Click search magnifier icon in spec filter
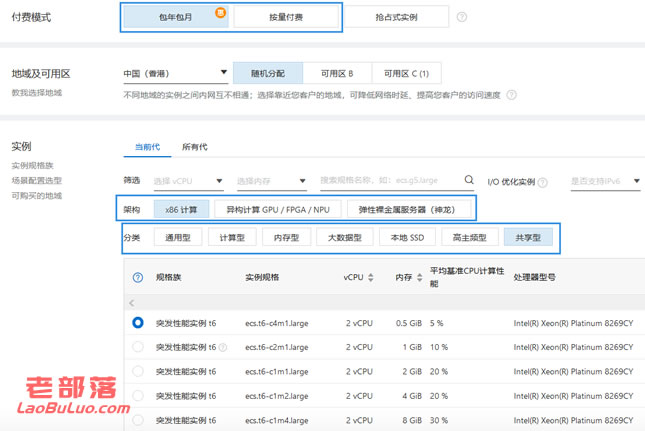Image resolution: width=645 pixels, height=431 pixels. click(x=469, y=180)
